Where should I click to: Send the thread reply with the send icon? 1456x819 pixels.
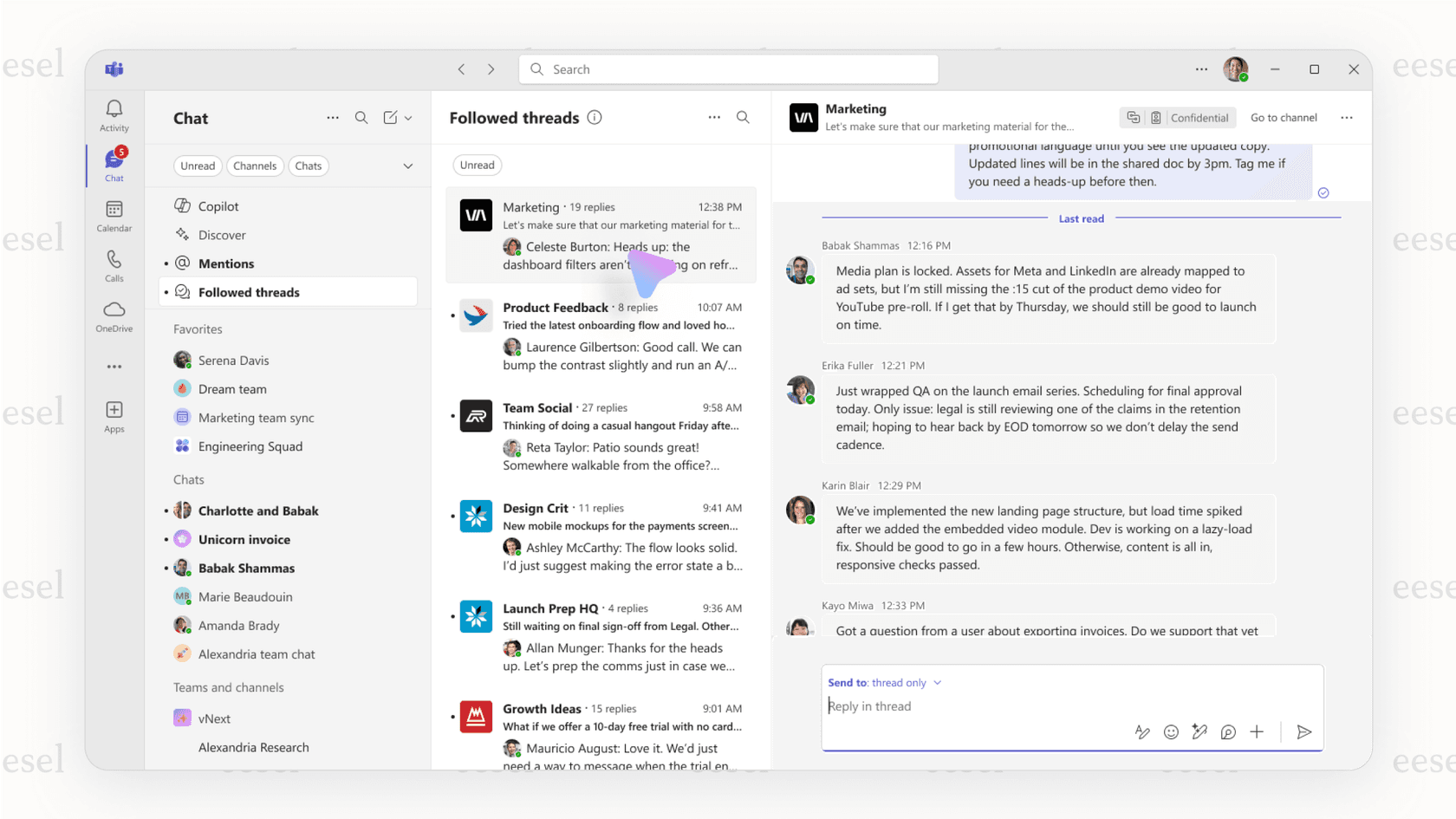click(x=1304, y=731)
